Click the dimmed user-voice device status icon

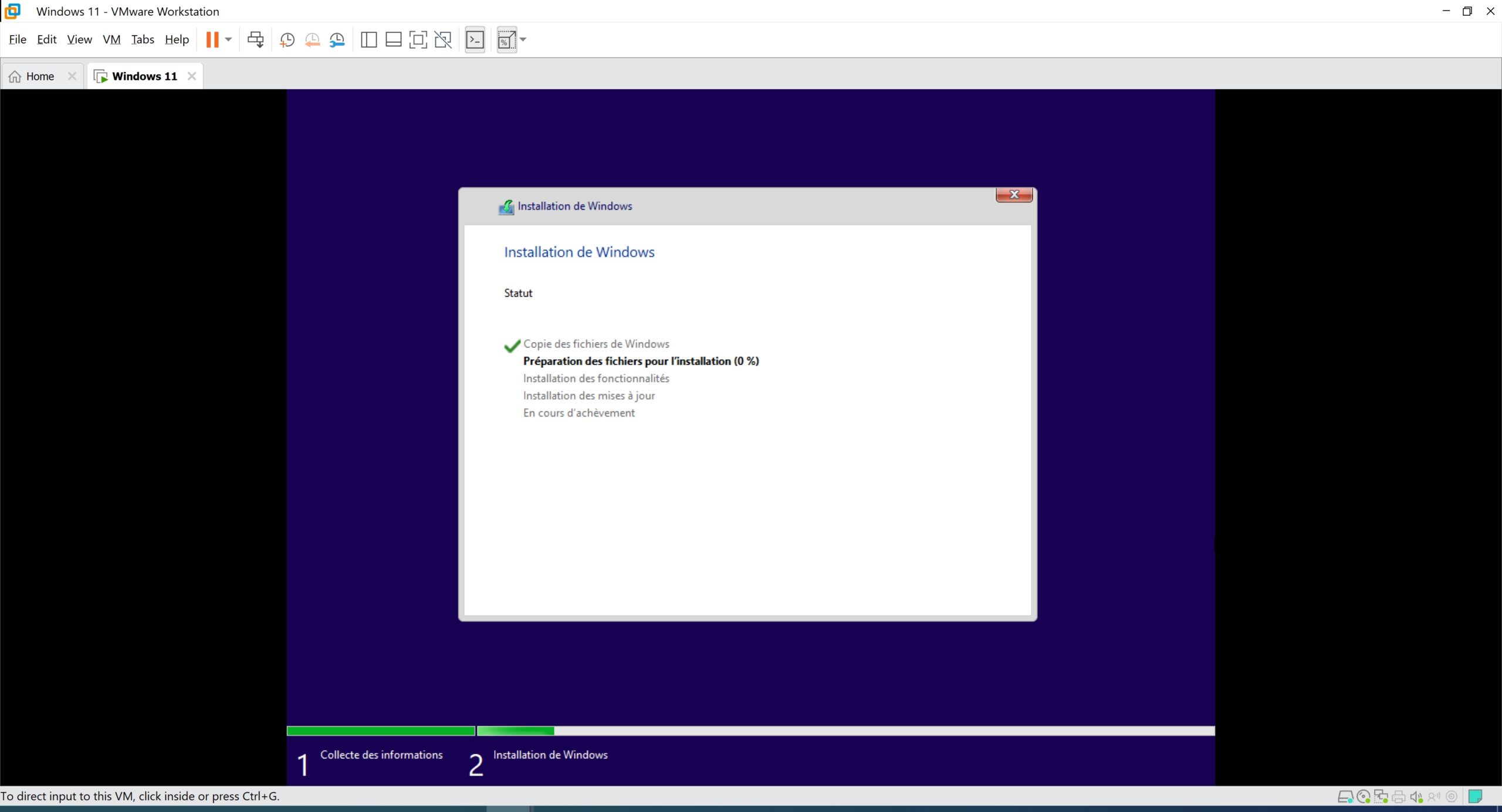[x=1434, y=797]
